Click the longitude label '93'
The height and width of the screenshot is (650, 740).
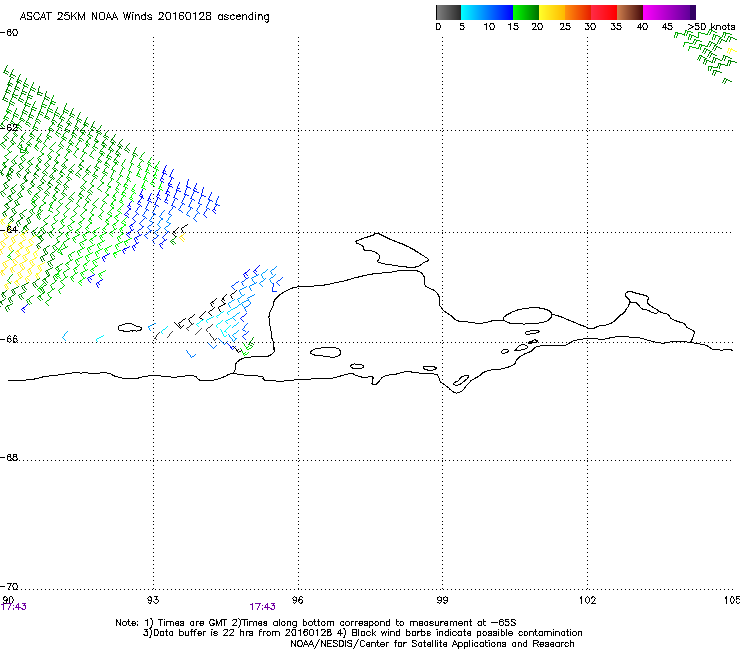(x=153, y=600)
